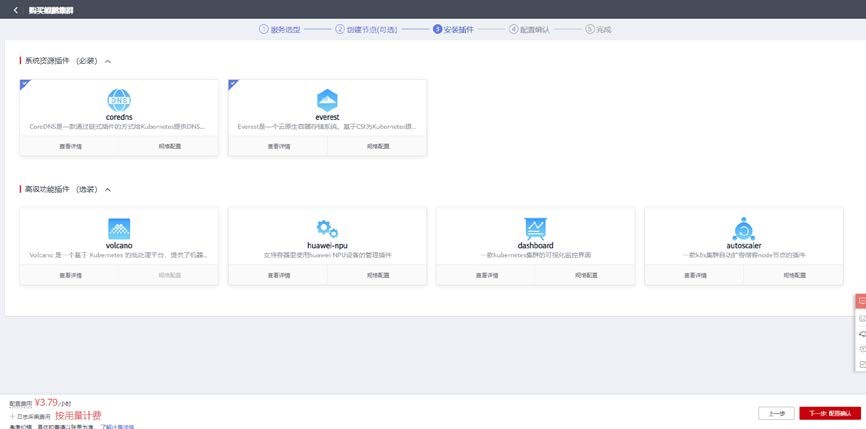Click the 上一步 previous step button
Screen dimensions: 866x429
776,413
